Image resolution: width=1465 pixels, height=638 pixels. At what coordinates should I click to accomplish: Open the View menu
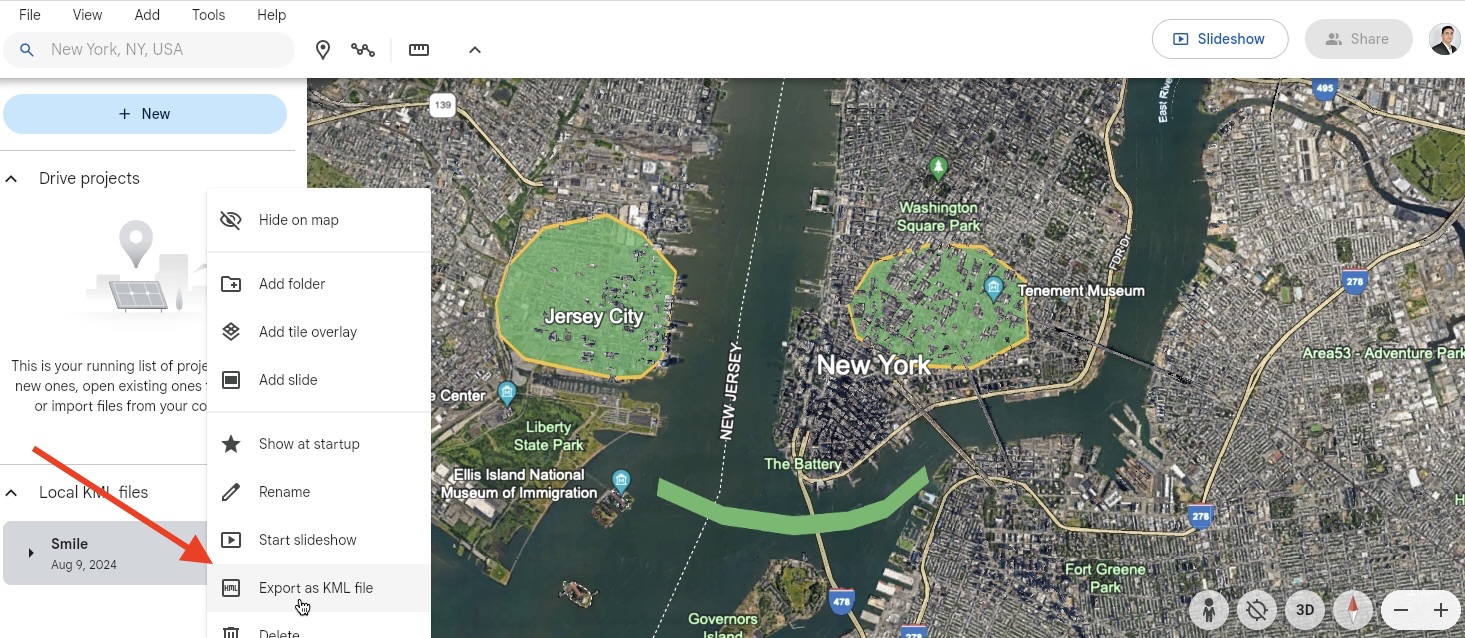[87, 15]
